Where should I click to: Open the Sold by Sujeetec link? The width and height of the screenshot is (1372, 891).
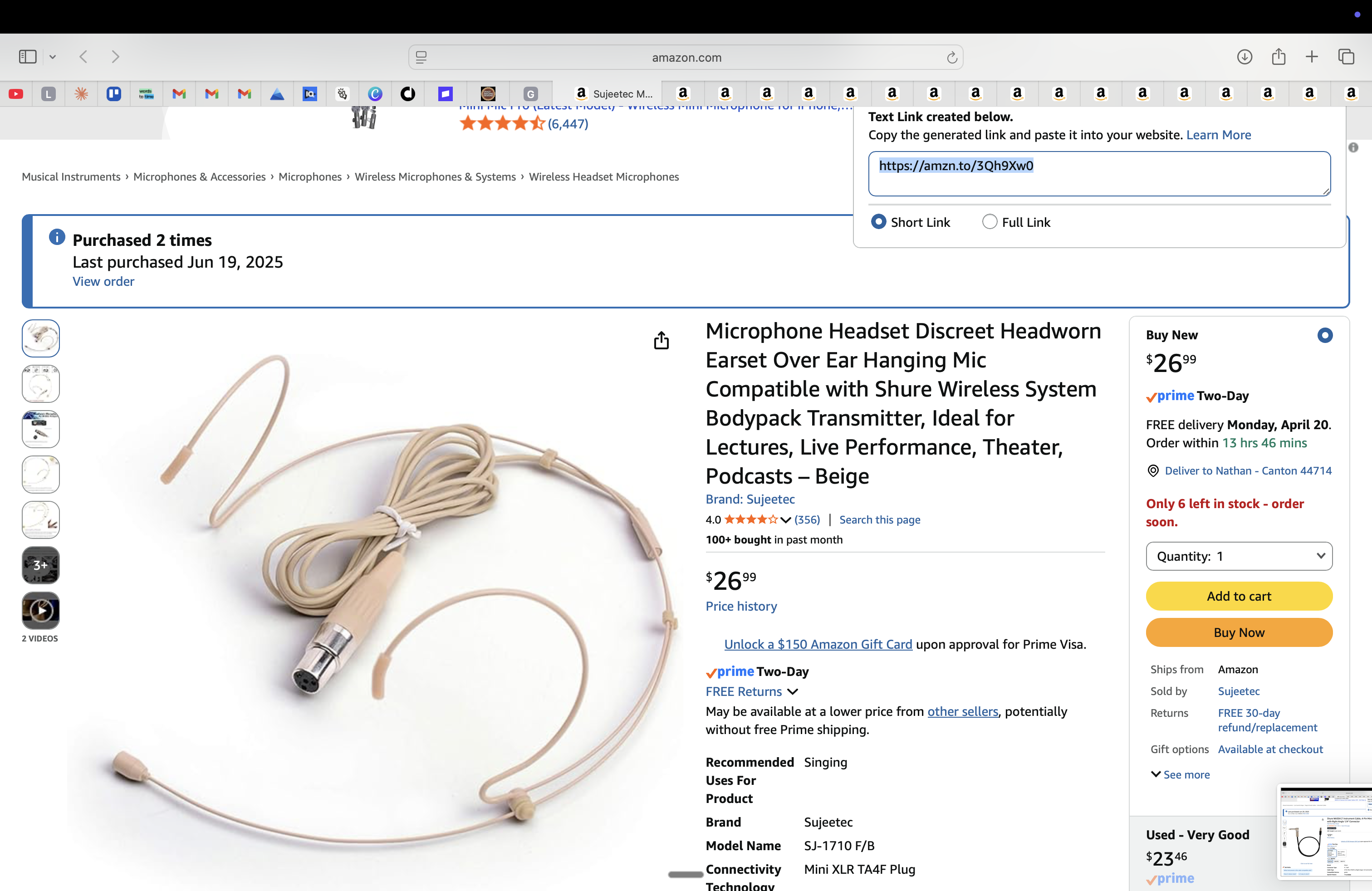point(1238,691)
